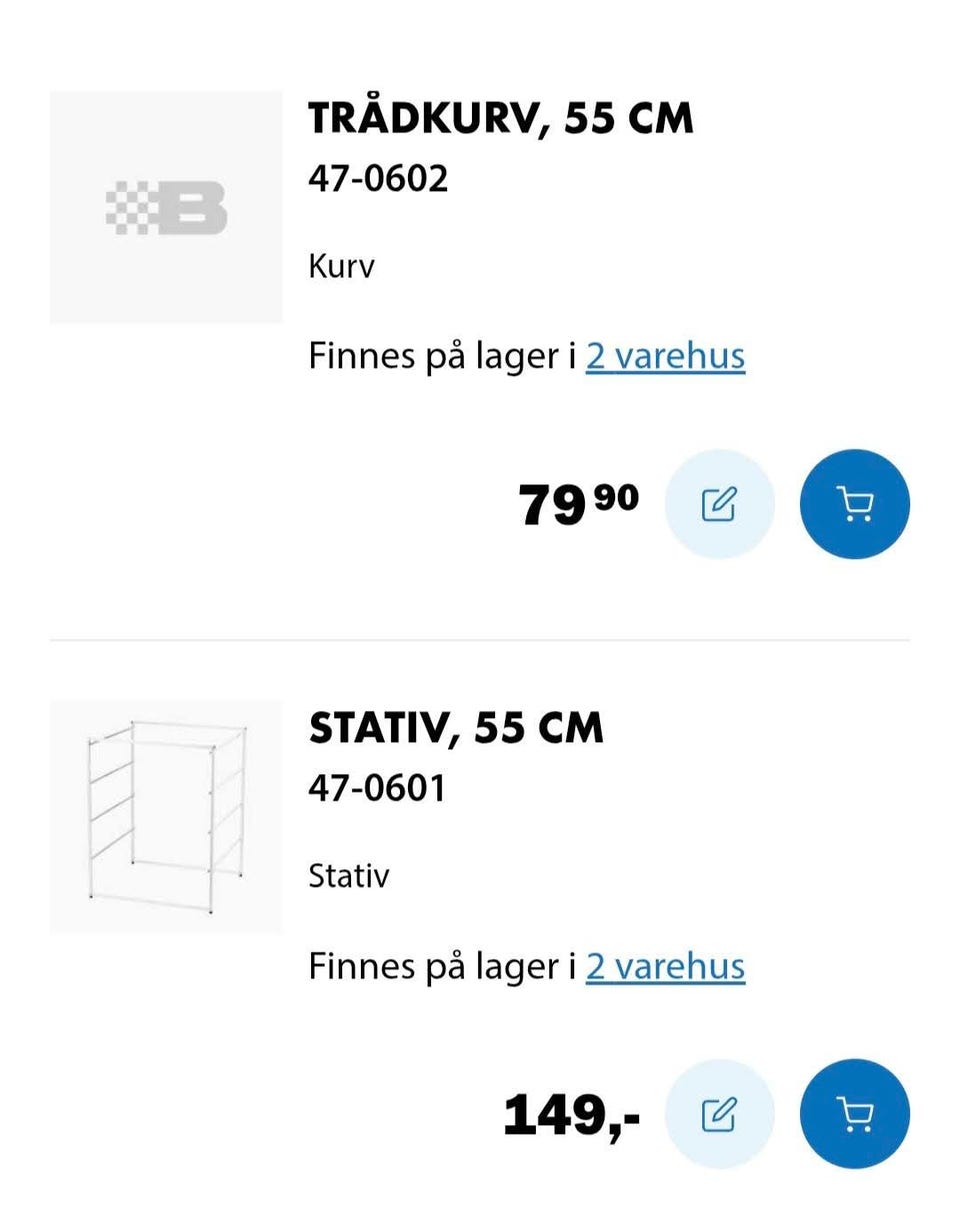
Task: Select item number 47-0601
Action: 377,789
